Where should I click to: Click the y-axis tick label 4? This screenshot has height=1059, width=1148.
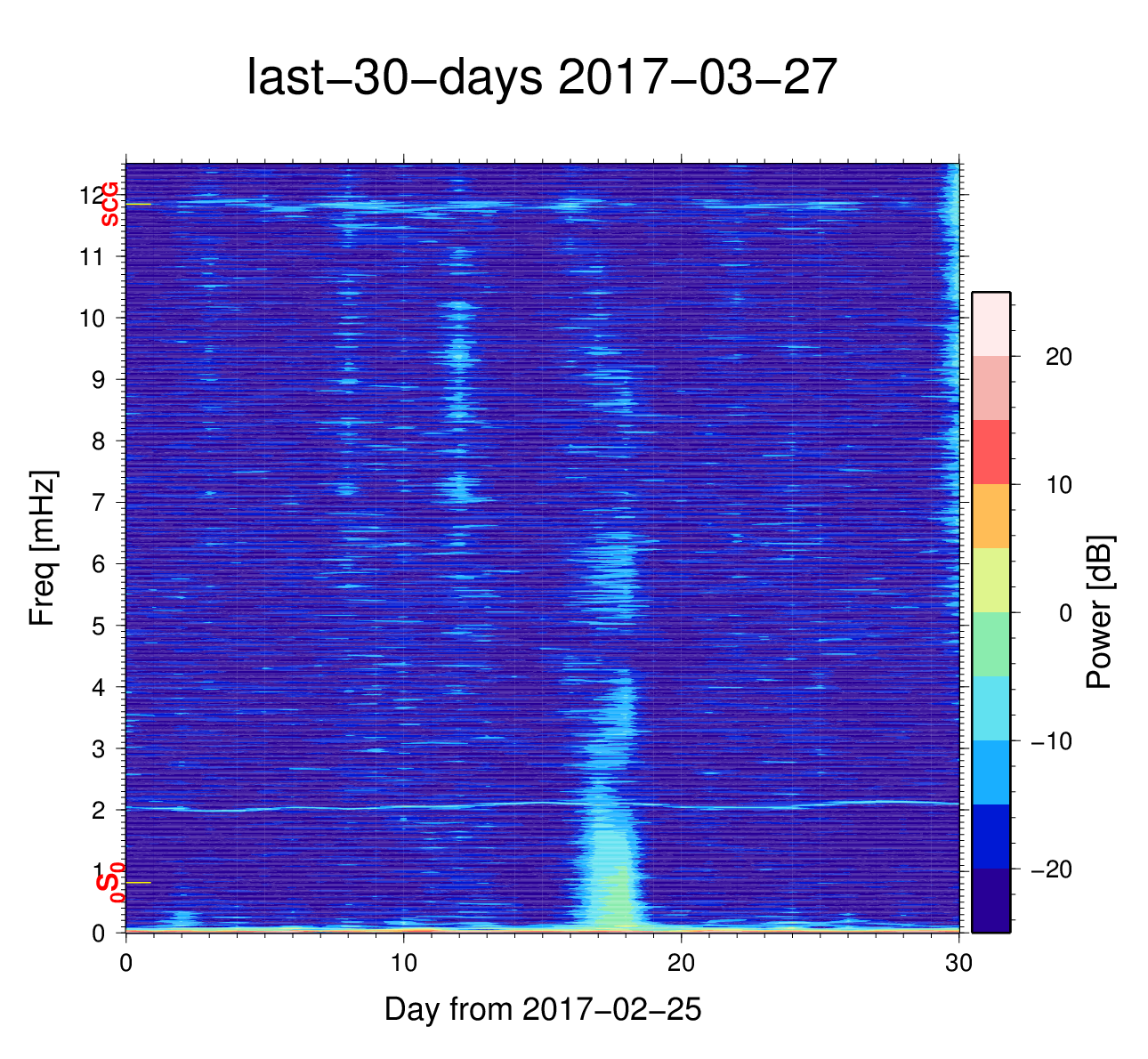[99, 687]
